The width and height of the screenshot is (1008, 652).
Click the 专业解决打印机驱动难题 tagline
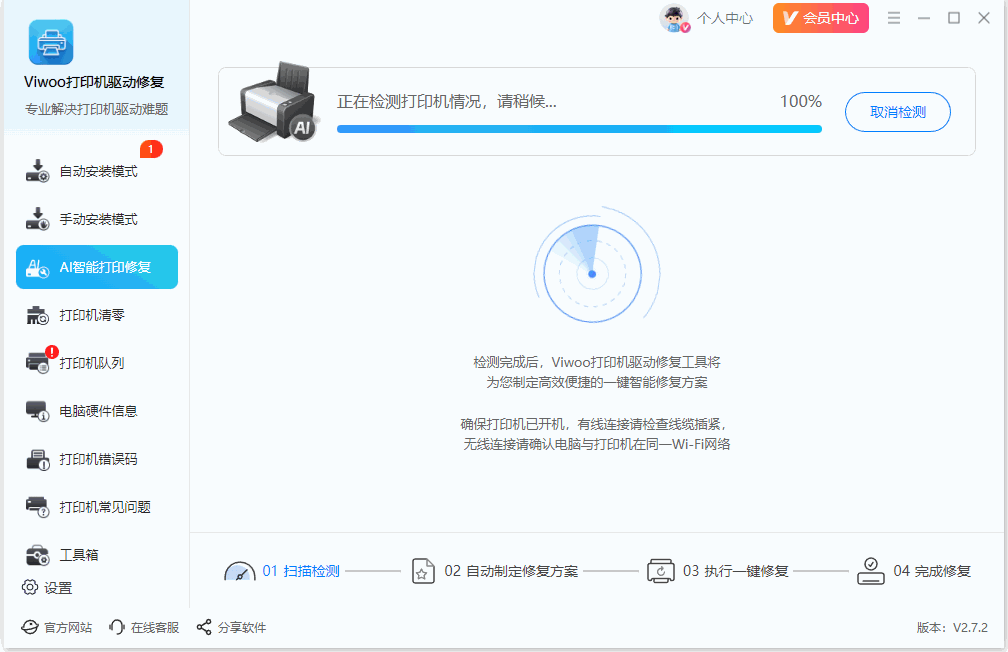[96, 109]
